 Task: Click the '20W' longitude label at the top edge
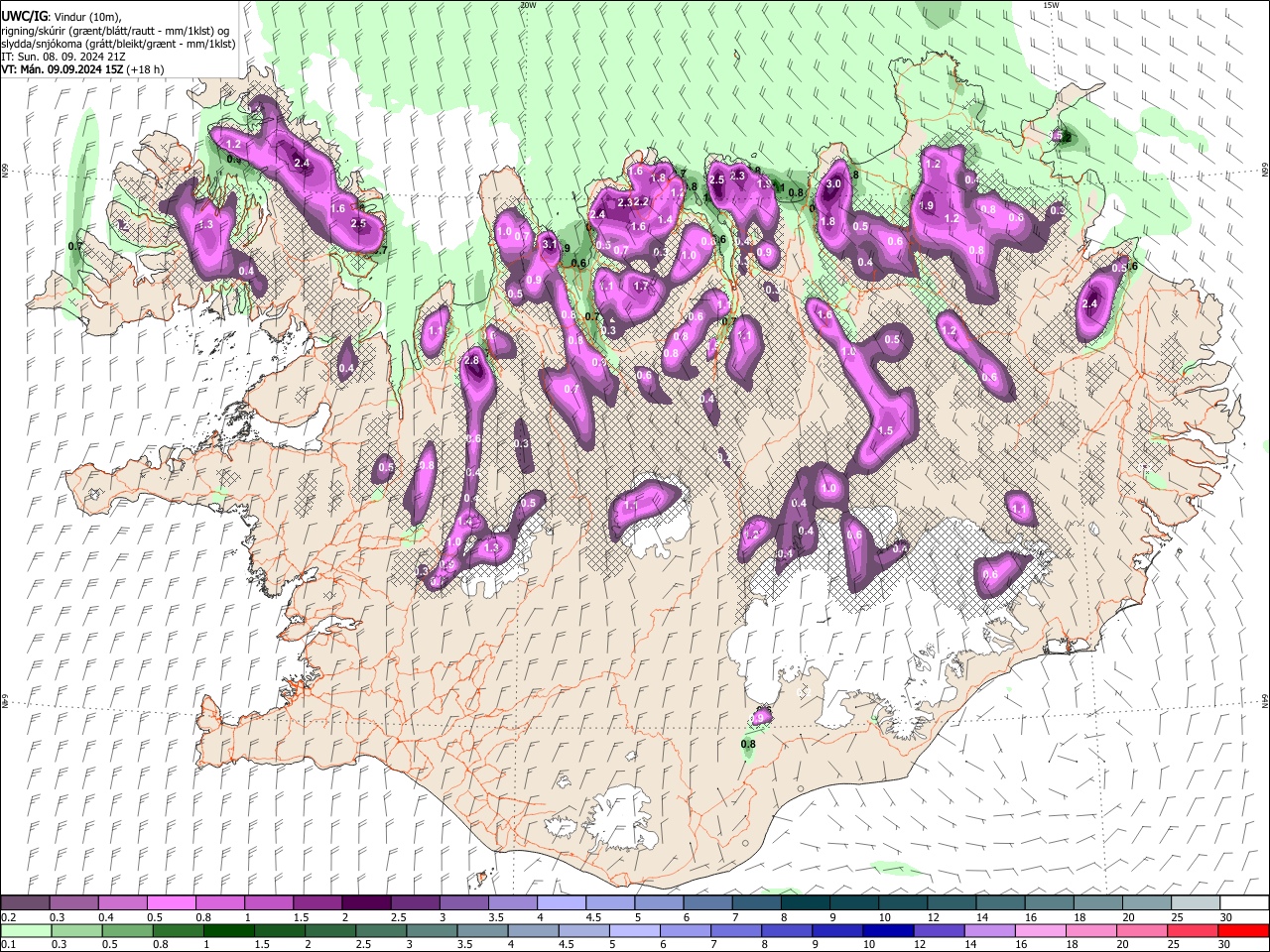click(x=528, y=5)
